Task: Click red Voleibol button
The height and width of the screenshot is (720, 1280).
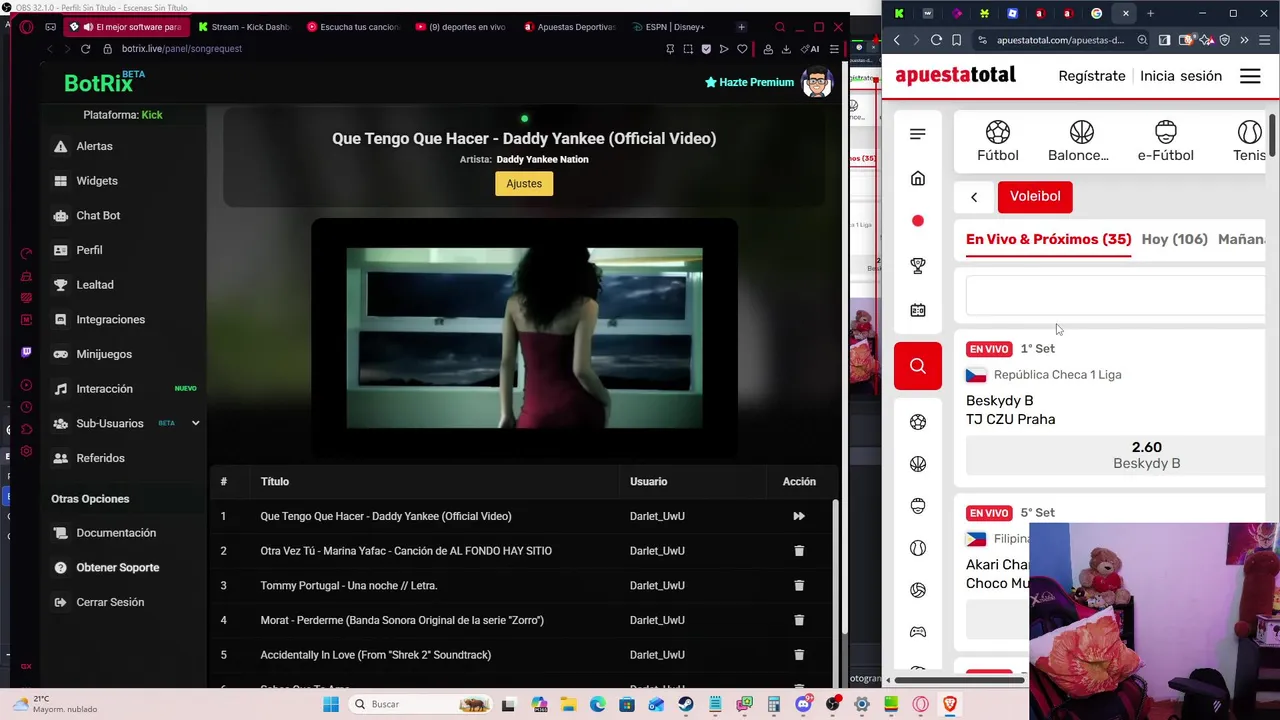Action: pos(1035,197)
